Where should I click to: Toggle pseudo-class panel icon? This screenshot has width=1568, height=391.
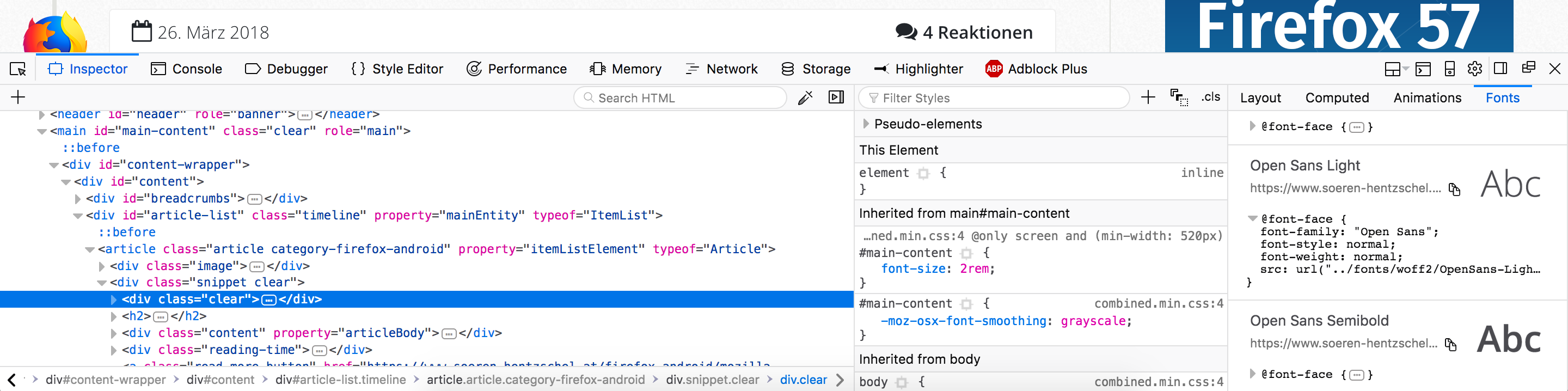coord(1178,97)
